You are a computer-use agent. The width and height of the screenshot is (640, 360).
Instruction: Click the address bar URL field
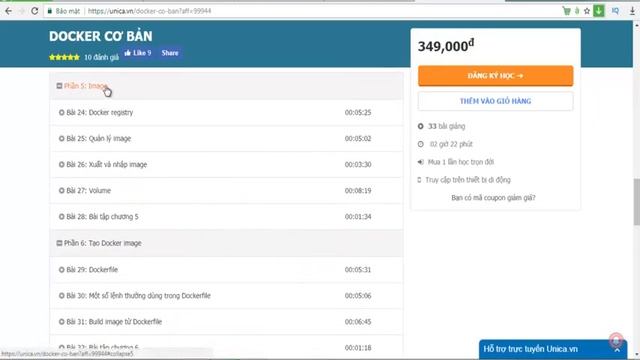tap(302, 11)
